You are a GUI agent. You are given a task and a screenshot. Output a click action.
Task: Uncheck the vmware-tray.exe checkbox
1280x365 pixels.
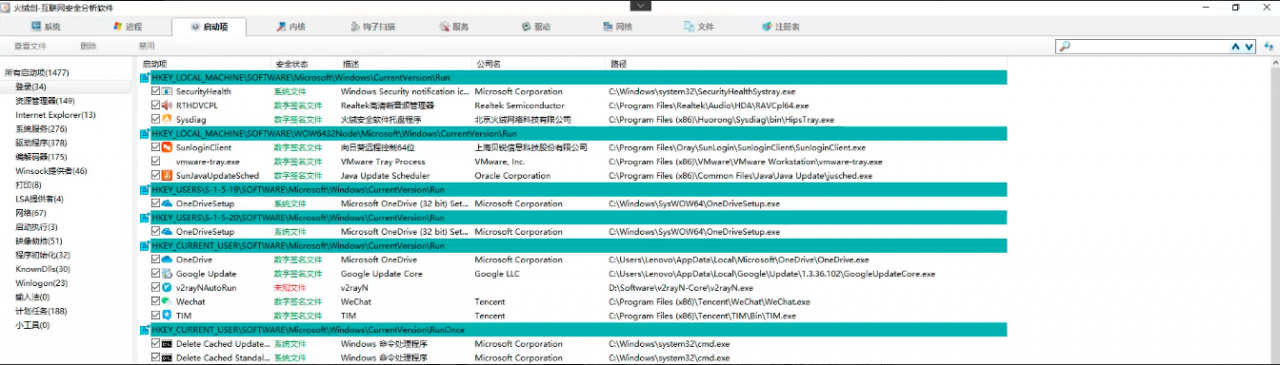tap(155, 161)
